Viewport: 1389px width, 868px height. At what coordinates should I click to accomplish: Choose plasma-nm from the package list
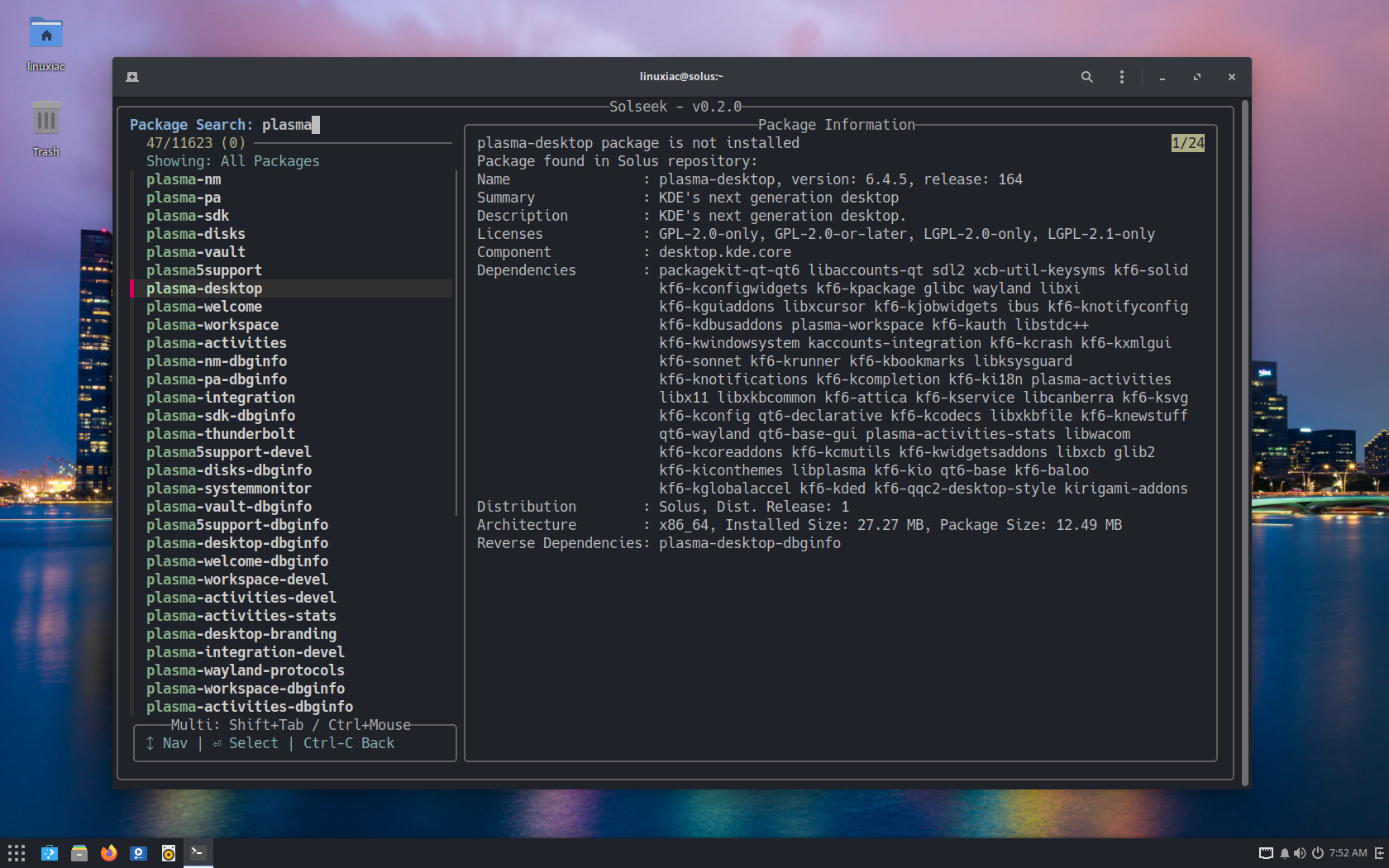click(184, 179)
